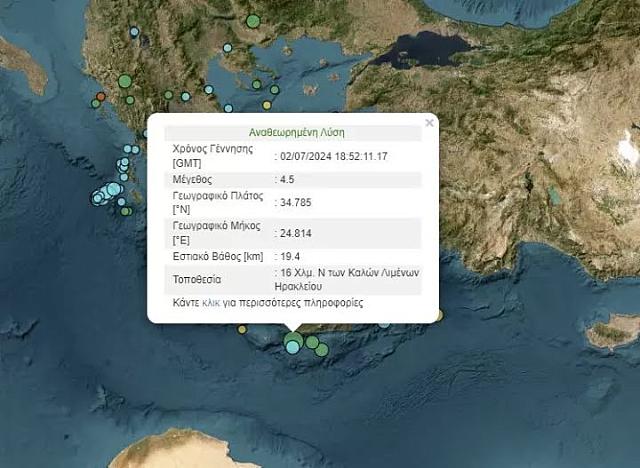Select the largest light blue marker in the Ionian cluster

click(114, 189)
